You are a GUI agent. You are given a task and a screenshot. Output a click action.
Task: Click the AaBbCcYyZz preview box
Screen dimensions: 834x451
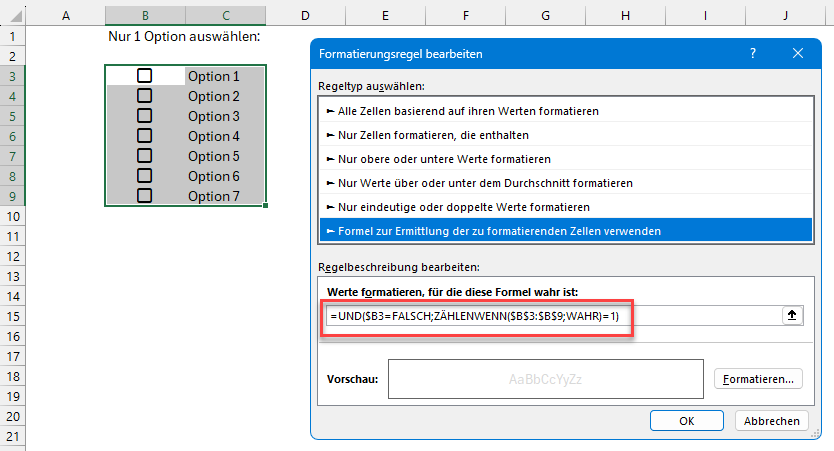point(545,380)
